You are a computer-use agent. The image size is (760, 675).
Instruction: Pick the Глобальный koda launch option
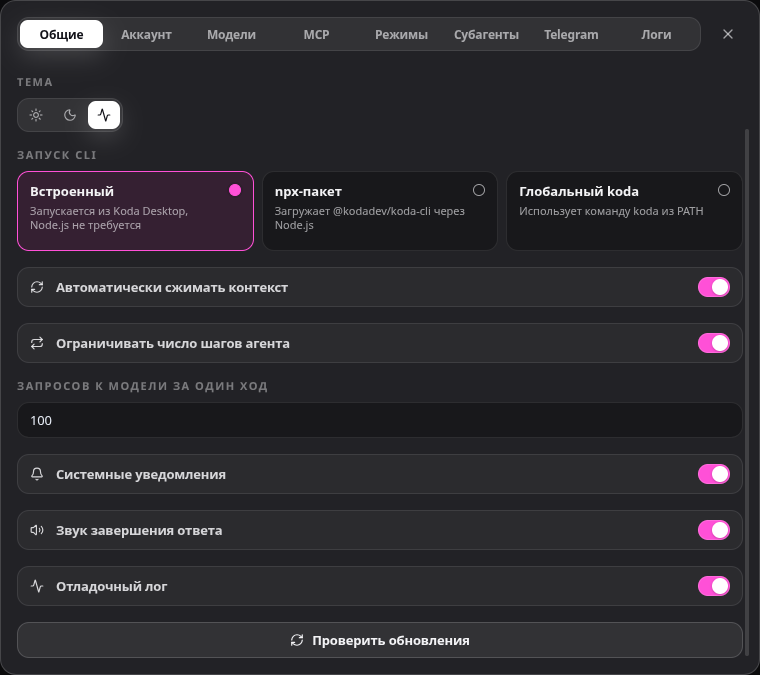pos(624,211)
